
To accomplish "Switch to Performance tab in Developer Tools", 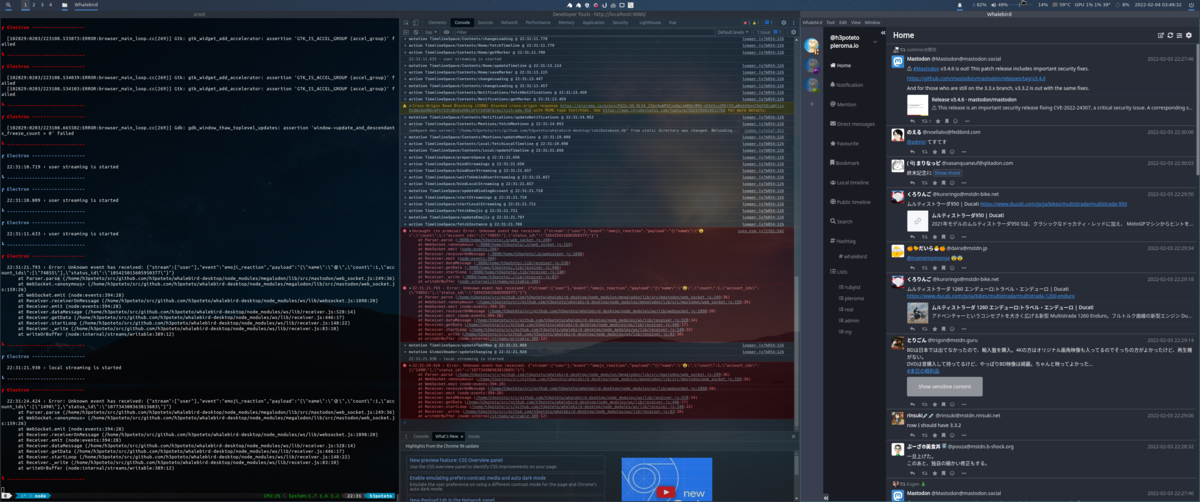I will 538,22.
